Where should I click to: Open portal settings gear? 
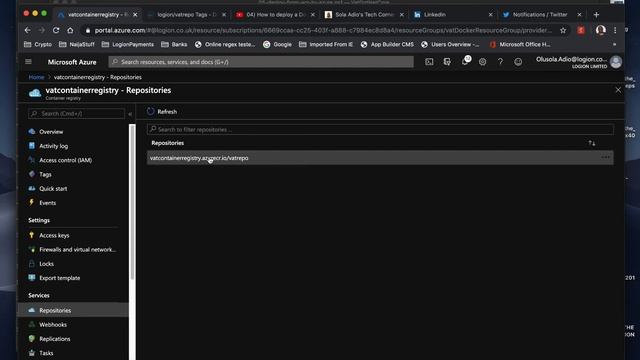pyautogui.click(x=482, y=62)
